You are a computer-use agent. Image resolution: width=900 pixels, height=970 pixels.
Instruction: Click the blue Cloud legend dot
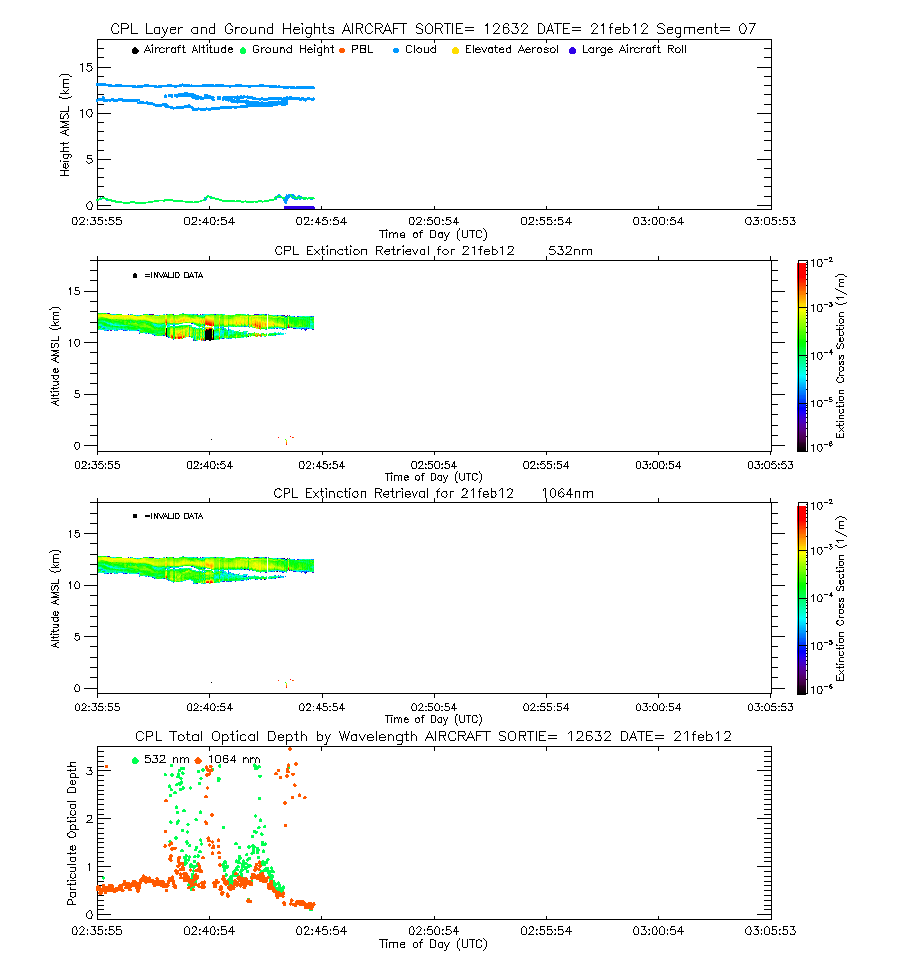click(396, 51)
